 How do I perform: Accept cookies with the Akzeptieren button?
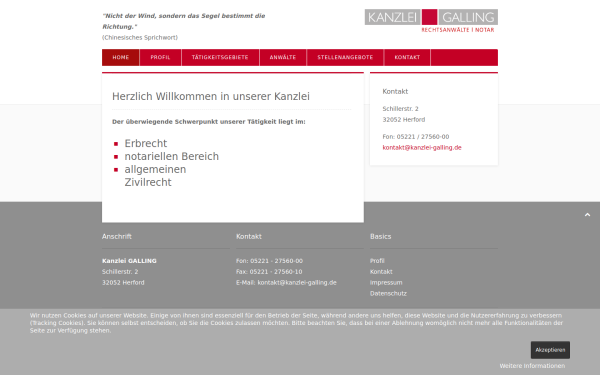point(550,350)
